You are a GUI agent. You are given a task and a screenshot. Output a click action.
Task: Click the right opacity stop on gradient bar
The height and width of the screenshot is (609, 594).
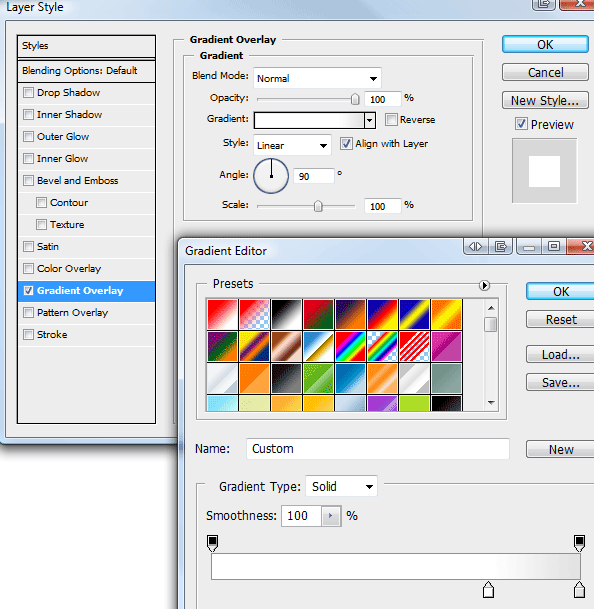579,543
